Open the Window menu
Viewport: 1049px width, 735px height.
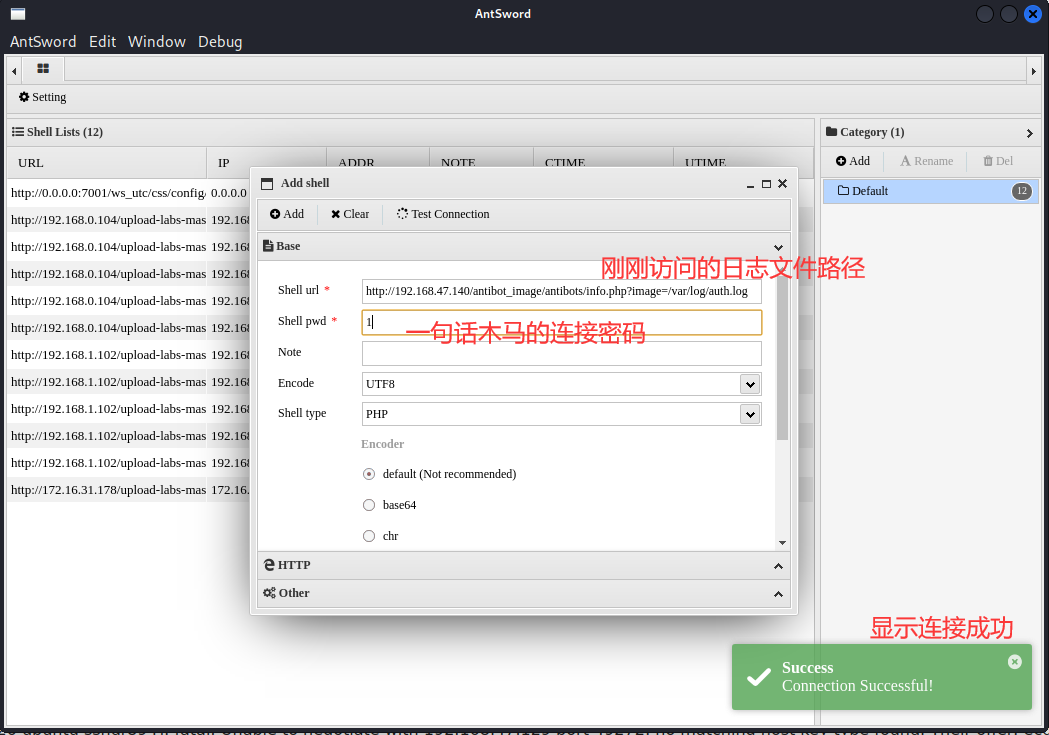(157, 41)
